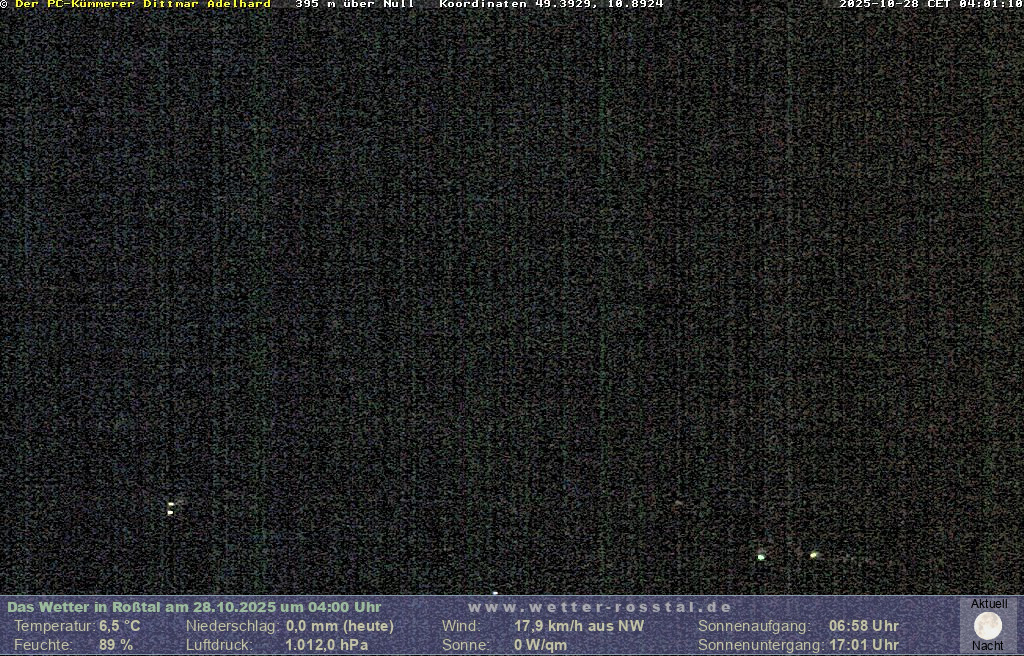
Task: Click the Niederschlag value 0,0 mm (heute)
Action: 340,626
